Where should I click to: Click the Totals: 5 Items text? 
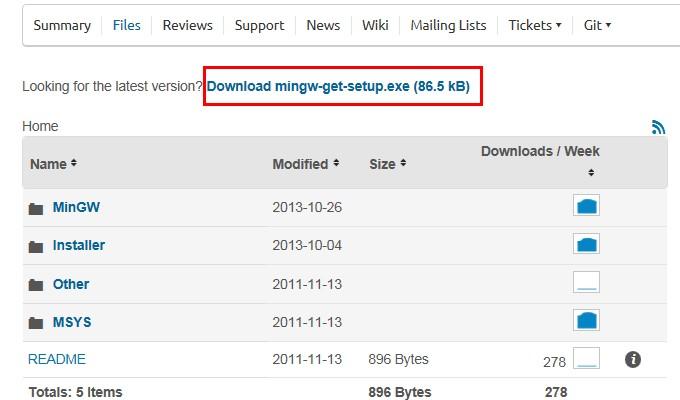click(x=75, y=392)
